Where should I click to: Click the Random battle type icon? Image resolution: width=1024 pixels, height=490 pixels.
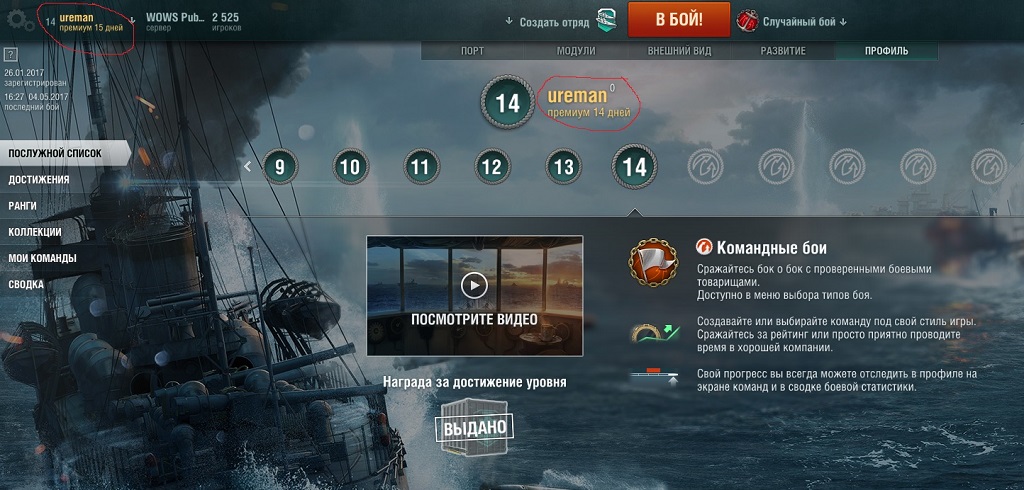pos(747,21)
